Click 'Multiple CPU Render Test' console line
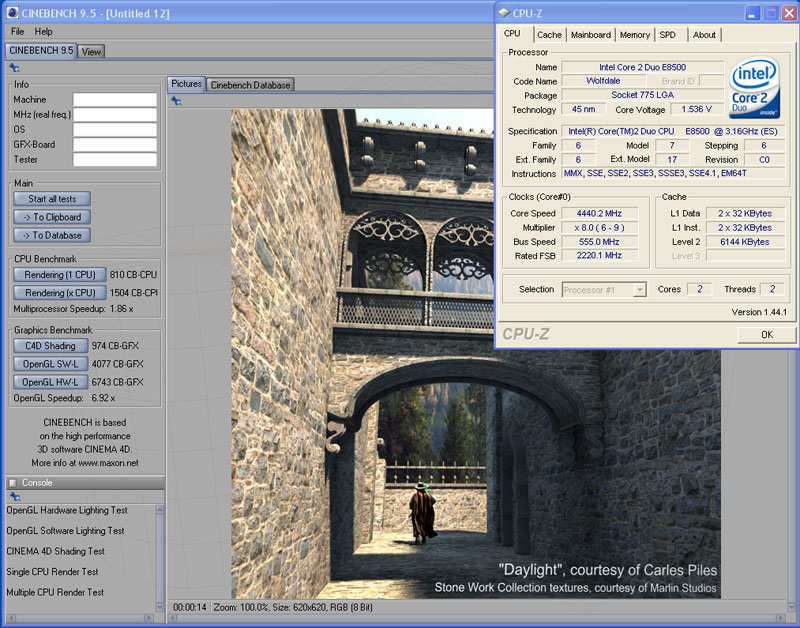The width and height of the screenshot is (800, 628). [55, 592]
